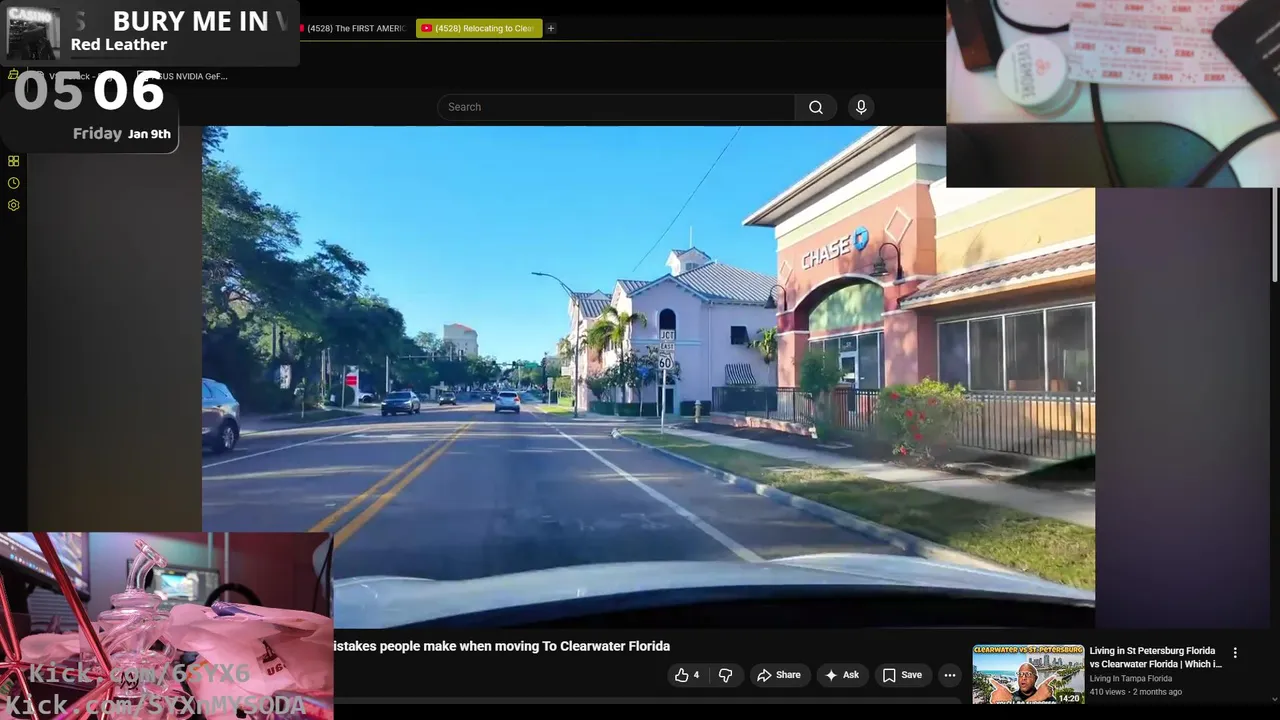Open 'Living in St Petersburg Florida' video title
This screenshot has width=1280, height=720.
(1155, 657)
